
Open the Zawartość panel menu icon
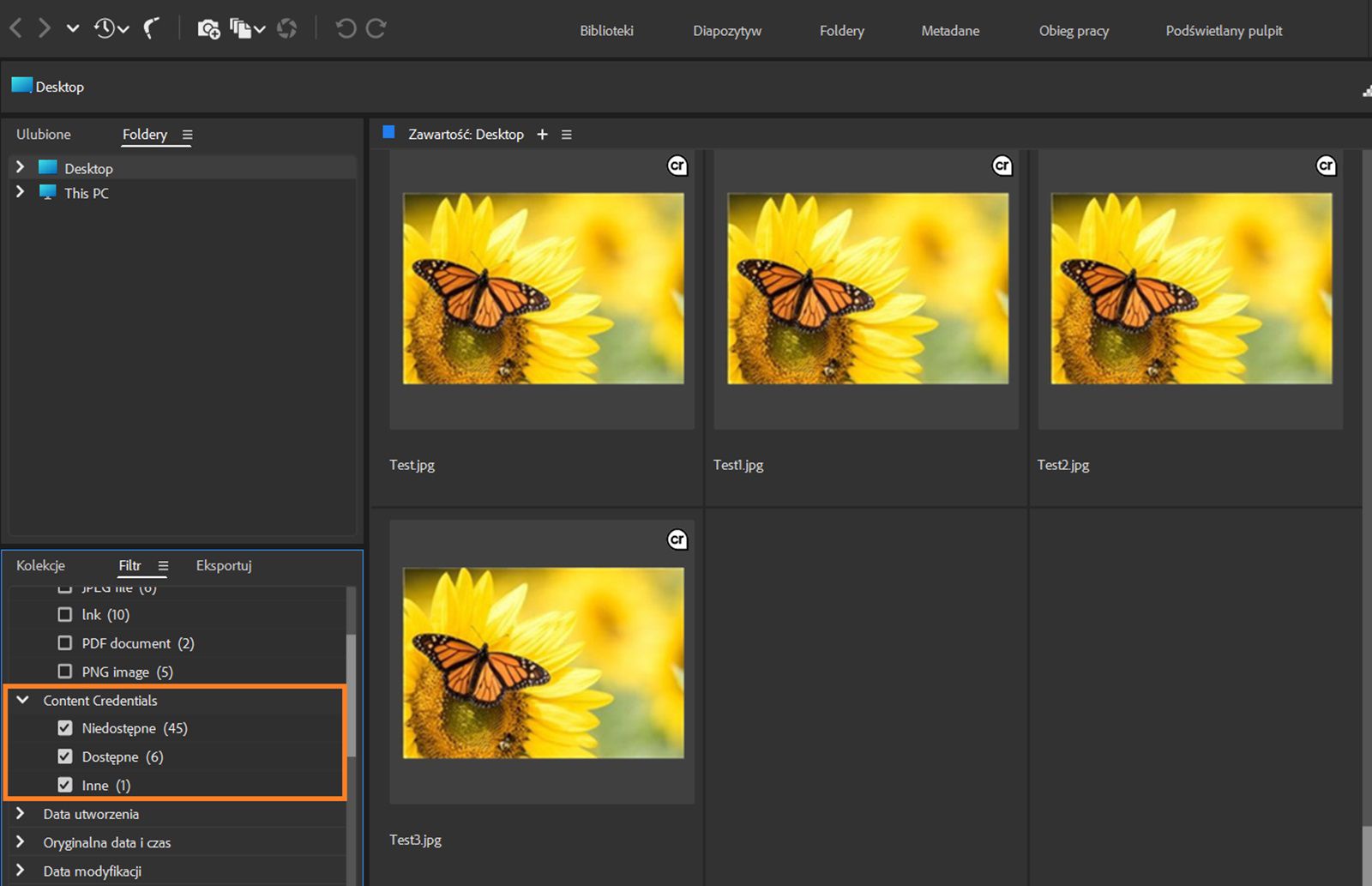pos(566,135)
